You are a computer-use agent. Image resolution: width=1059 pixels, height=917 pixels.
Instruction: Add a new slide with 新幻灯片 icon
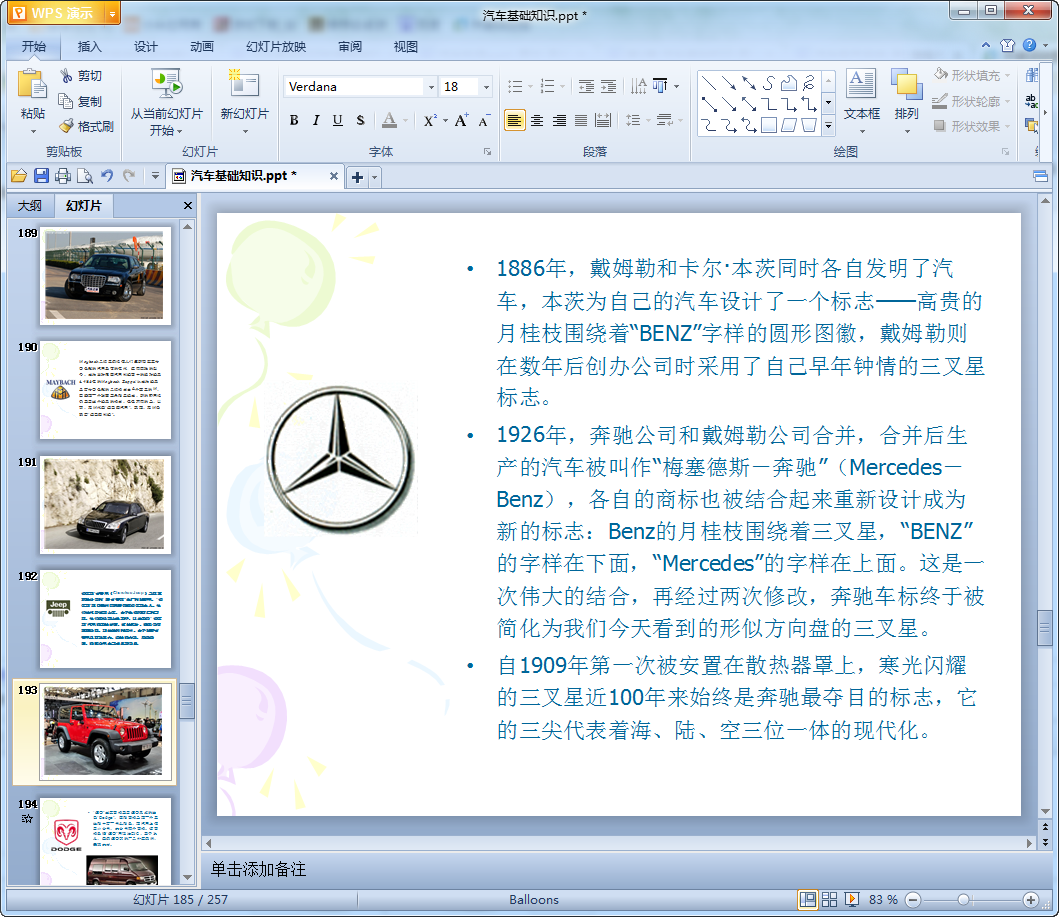(244, 85)
